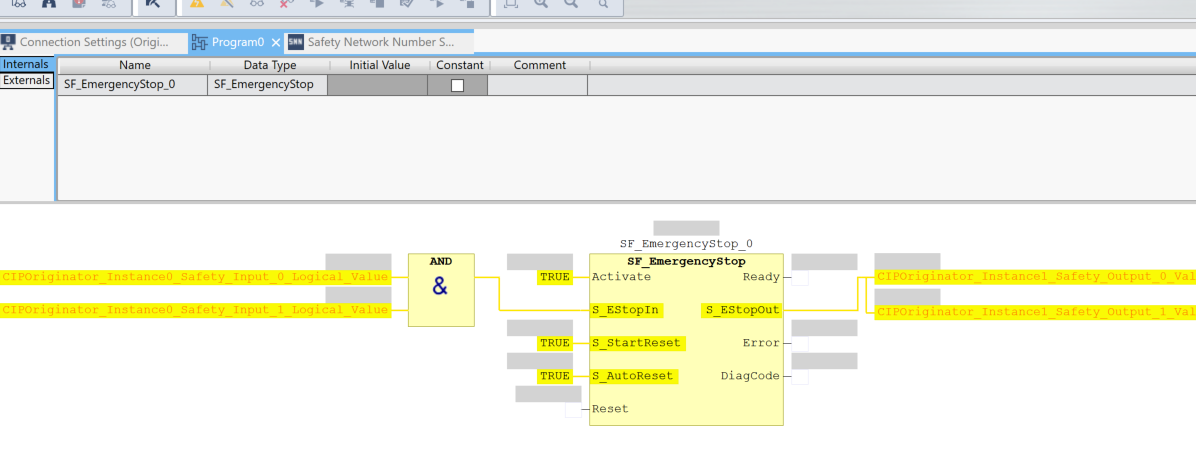Select the SF_EmergencyStop data type cell
1196x454 pixels.
pyautogui.click(x=268, y=85)
